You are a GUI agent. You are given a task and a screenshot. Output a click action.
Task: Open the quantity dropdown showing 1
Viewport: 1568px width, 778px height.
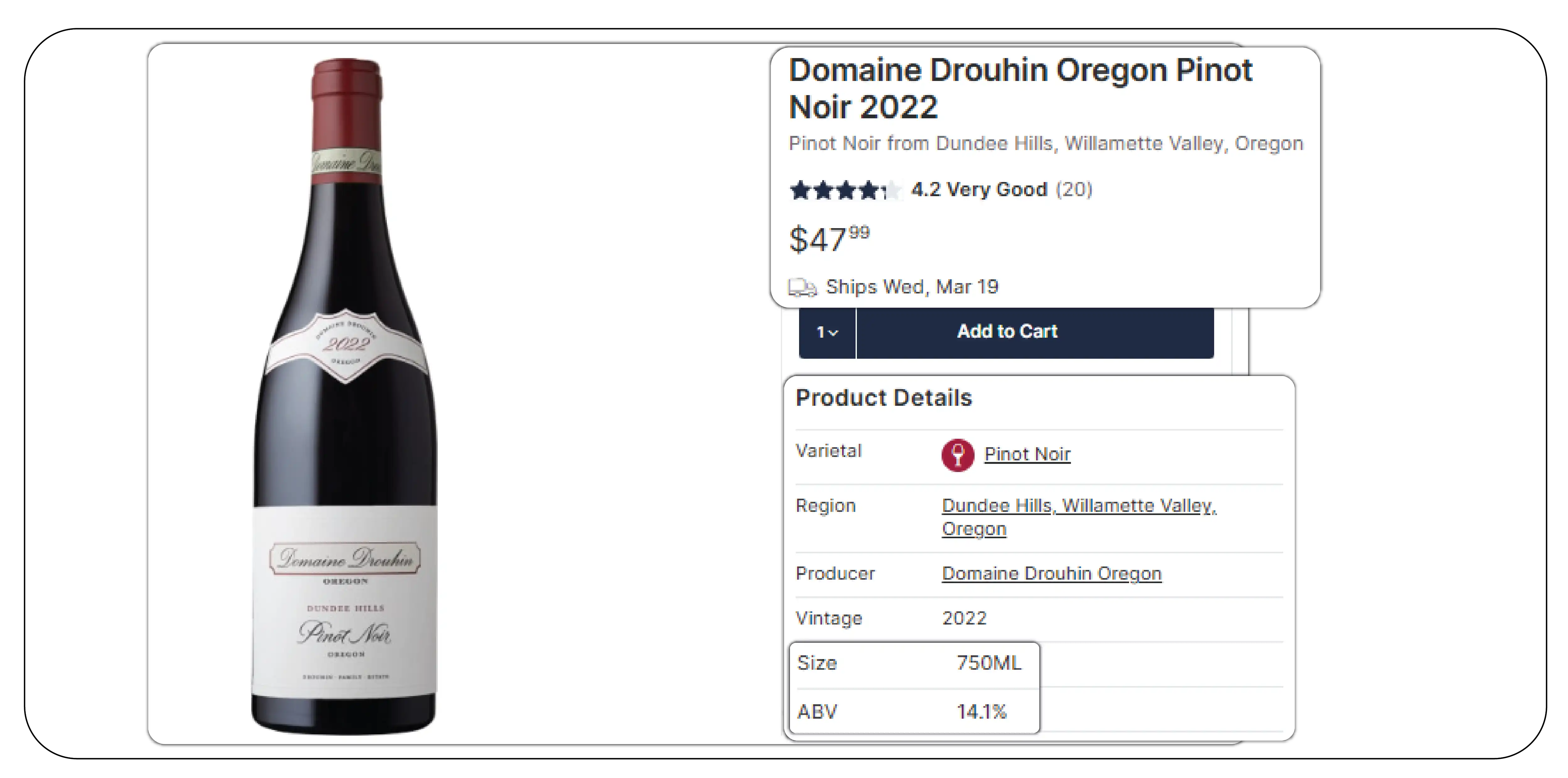[x=827, y=332]
